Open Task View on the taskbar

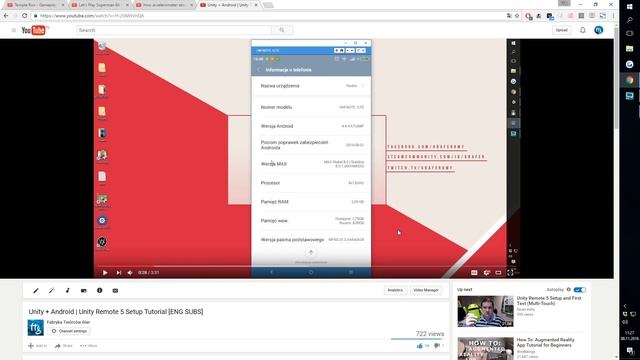point(630,33)
